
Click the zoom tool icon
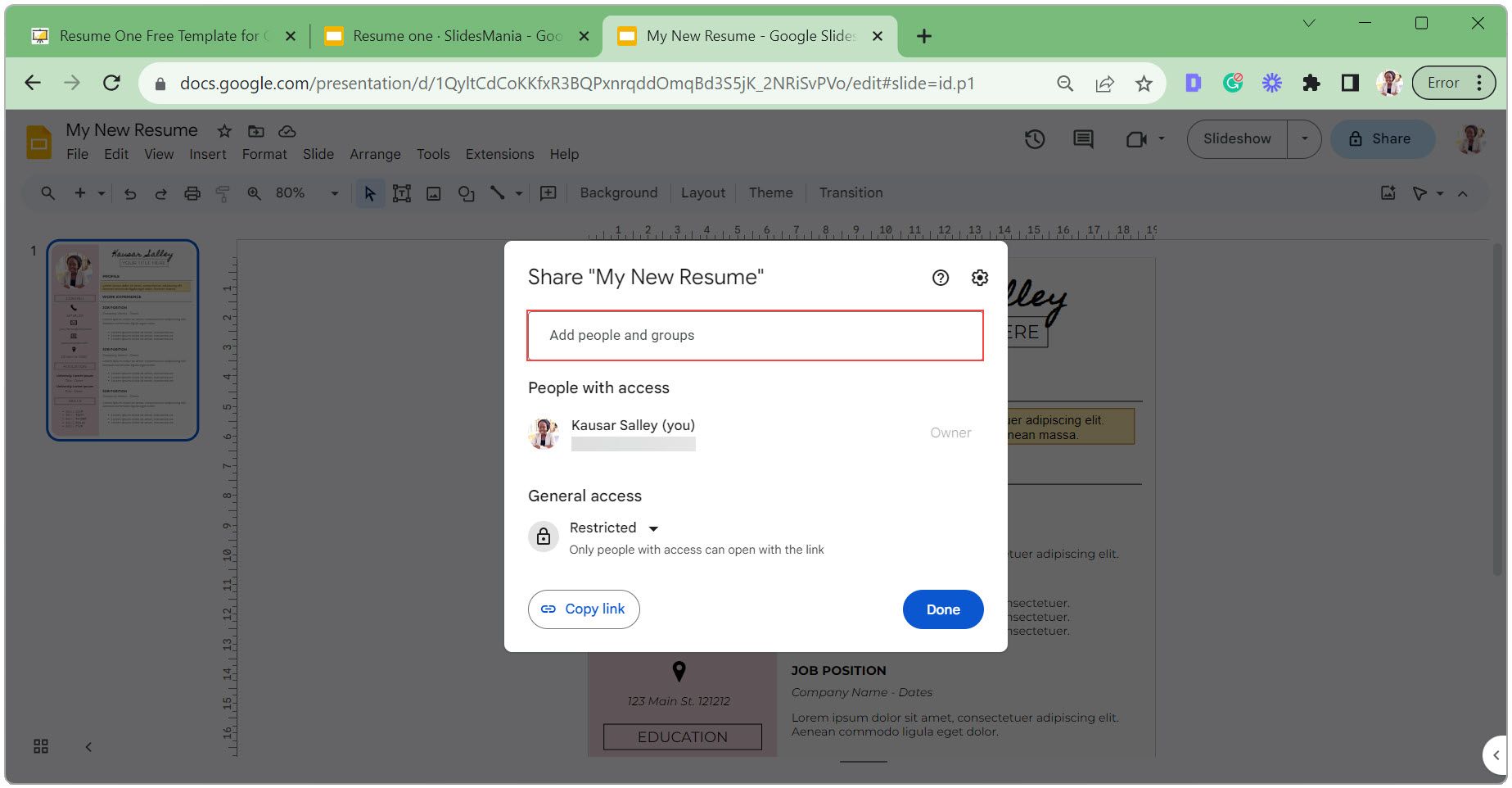[x=255, y=193]
